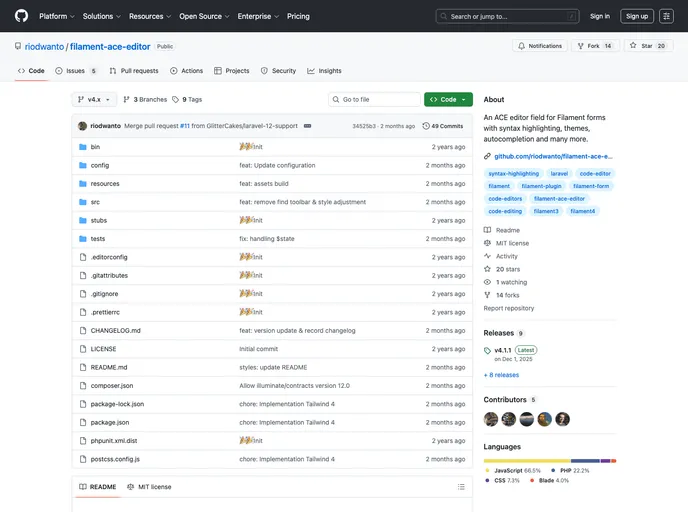The image size is (688, 512).
Task: Expand the Open Source menu
Action: [204, 16]
